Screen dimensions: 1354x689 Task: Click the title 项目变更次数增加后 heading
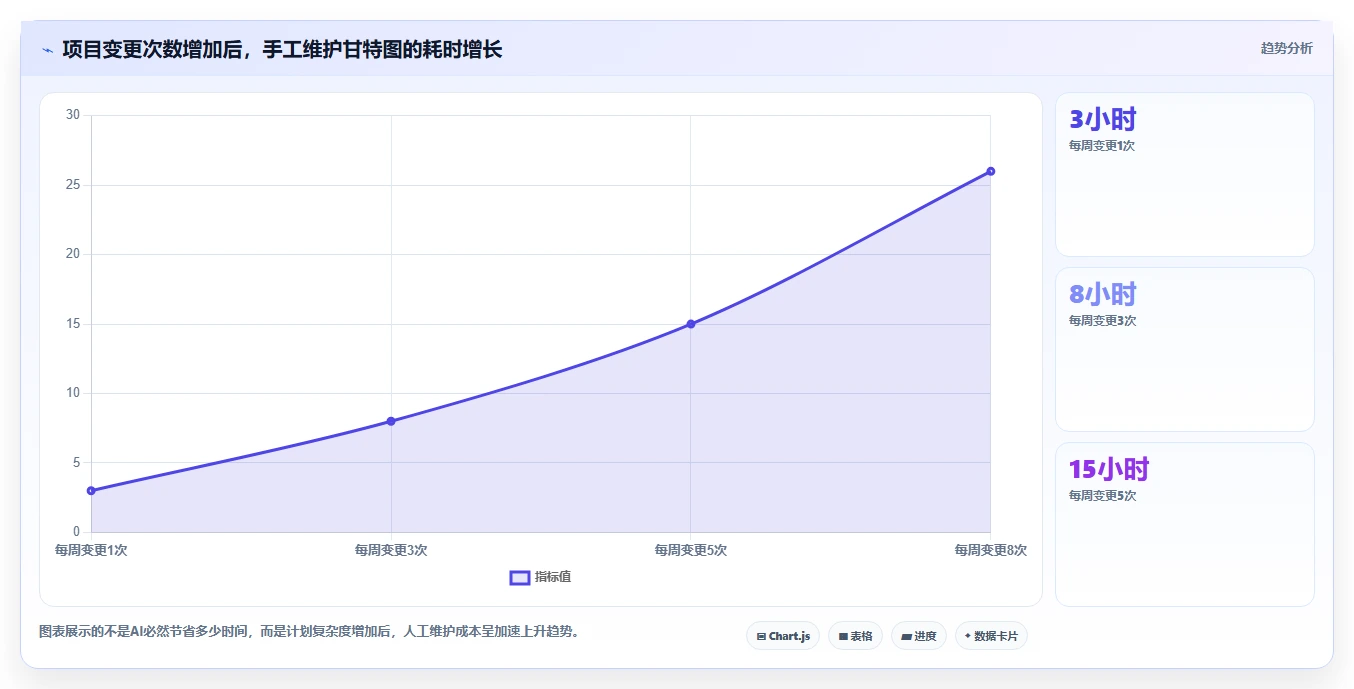tap(282, 49)
